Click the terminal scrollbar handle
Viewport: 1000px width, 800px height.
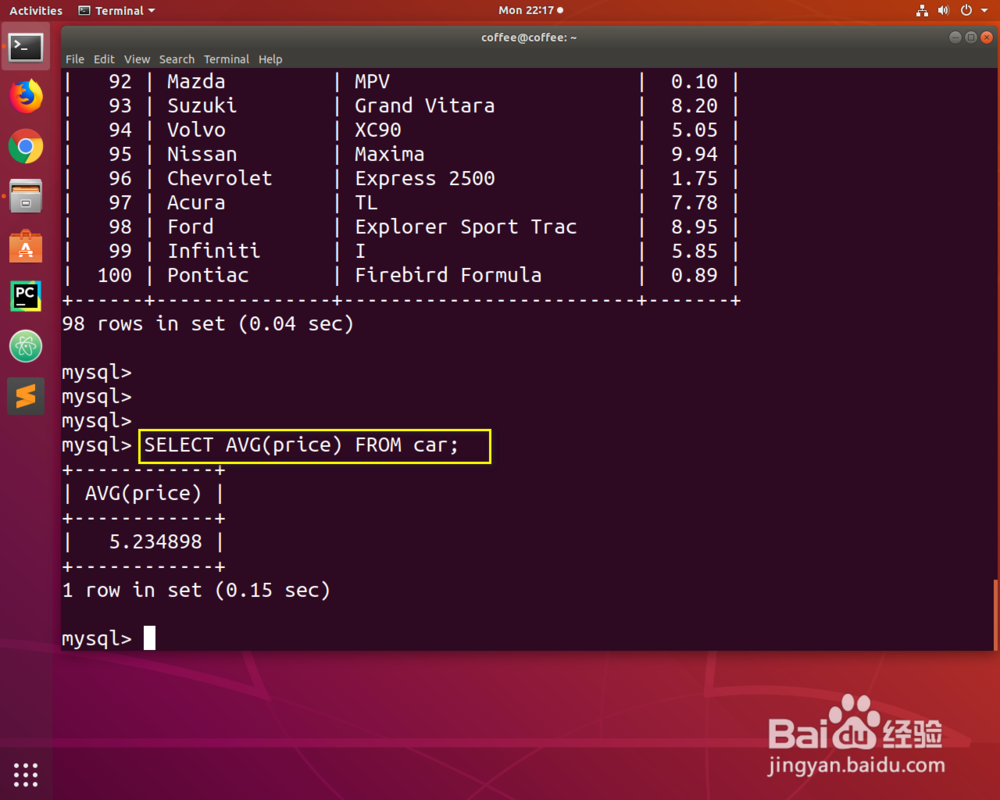[x=995, y=614]
